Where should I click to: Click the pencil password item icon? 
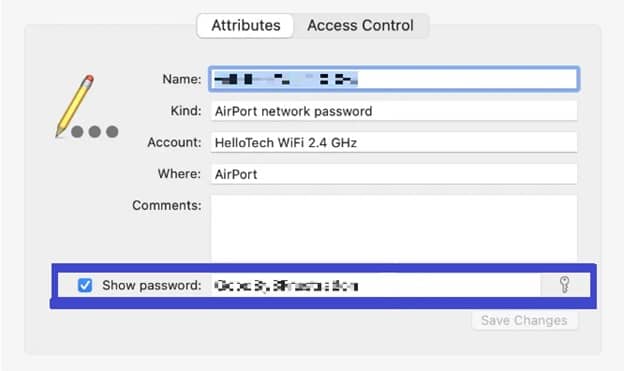pos(76,105)
